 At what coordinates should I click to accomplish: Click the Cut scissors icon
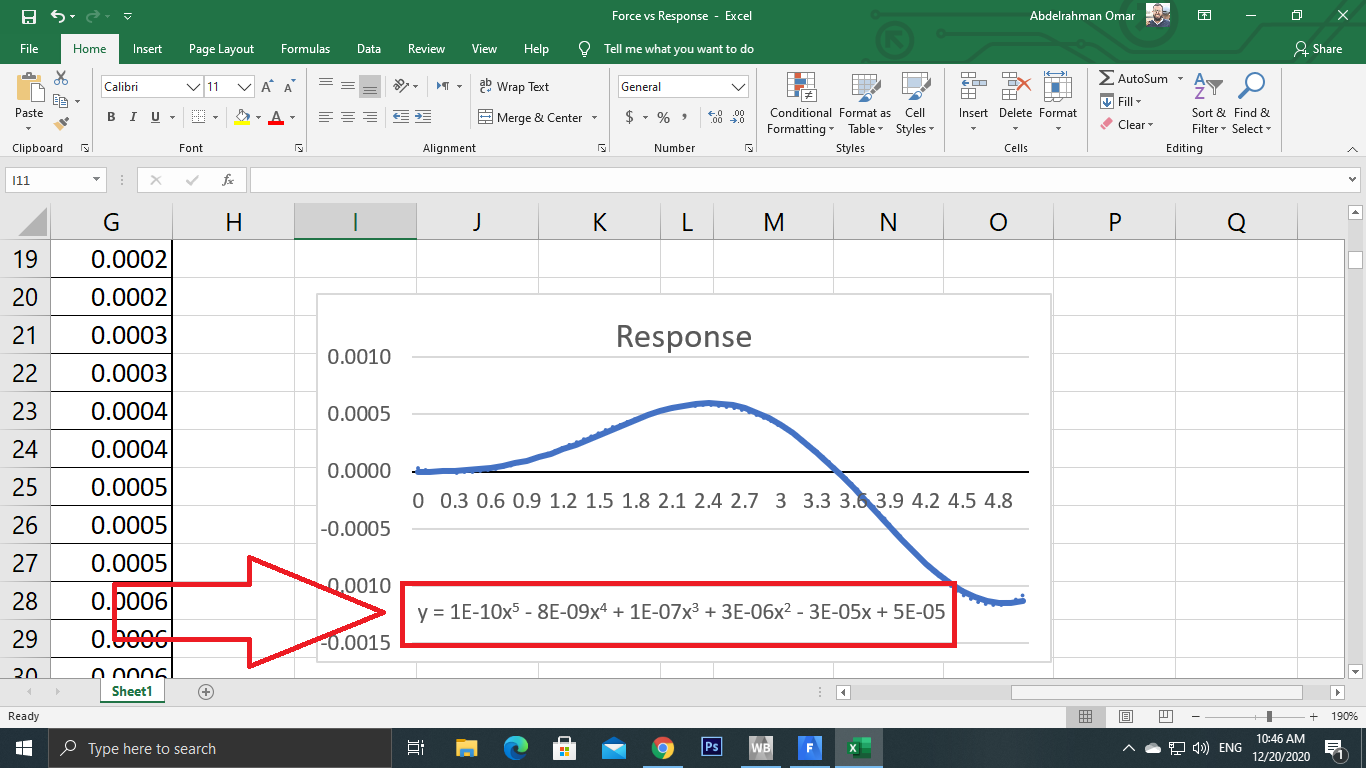pos(61,78)
